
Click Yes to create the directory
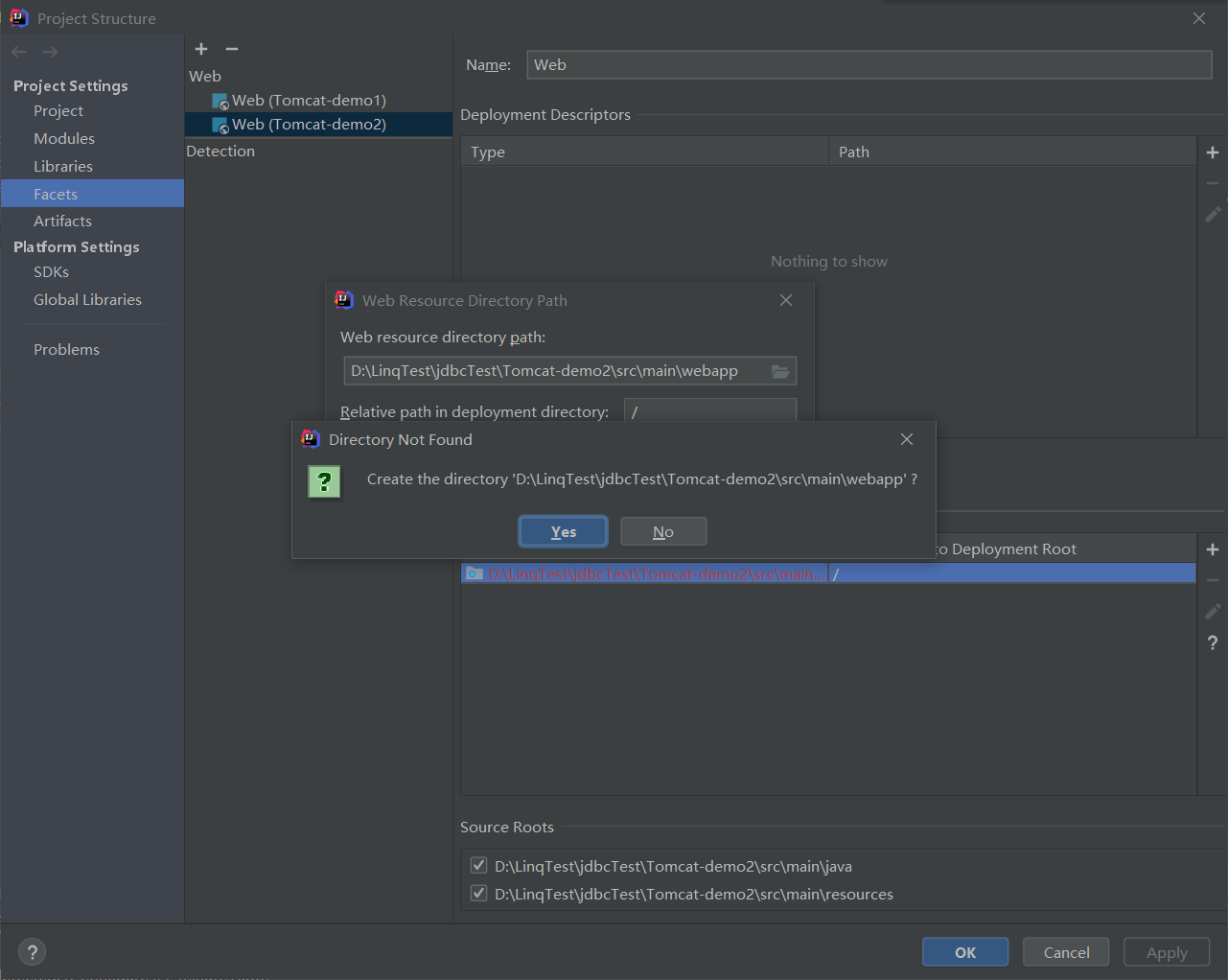(563, 531)
